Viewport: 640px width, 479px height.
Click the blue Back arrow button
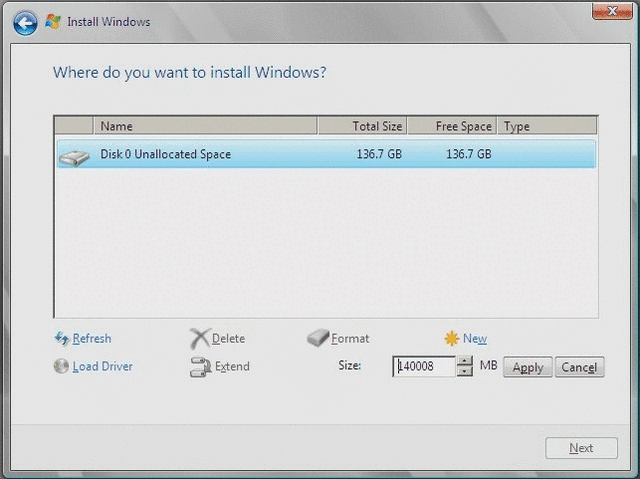pos(25,23)
